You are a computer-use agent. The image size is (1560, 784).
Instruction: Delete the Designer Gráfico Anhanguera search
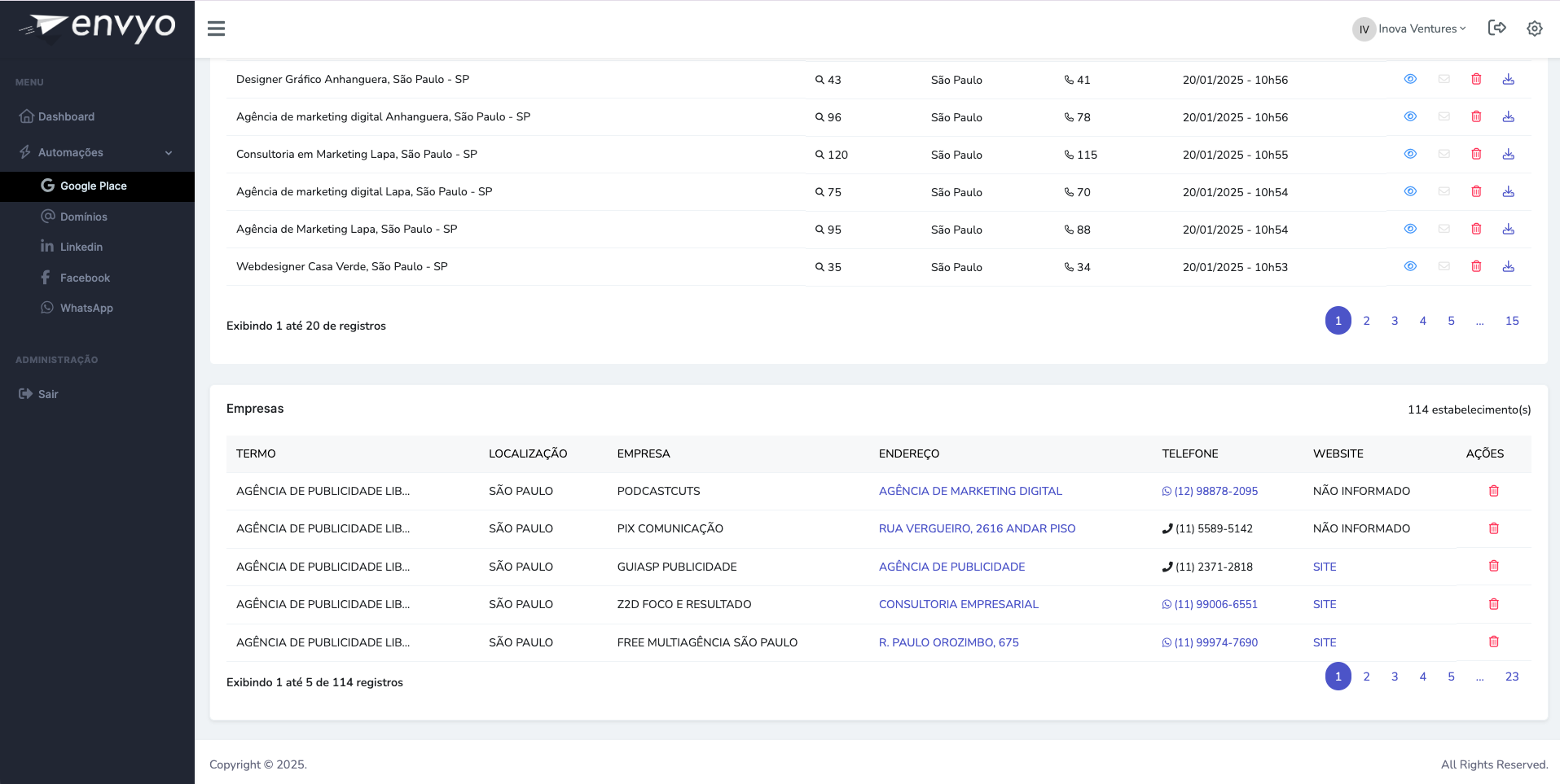(1476, 79)
